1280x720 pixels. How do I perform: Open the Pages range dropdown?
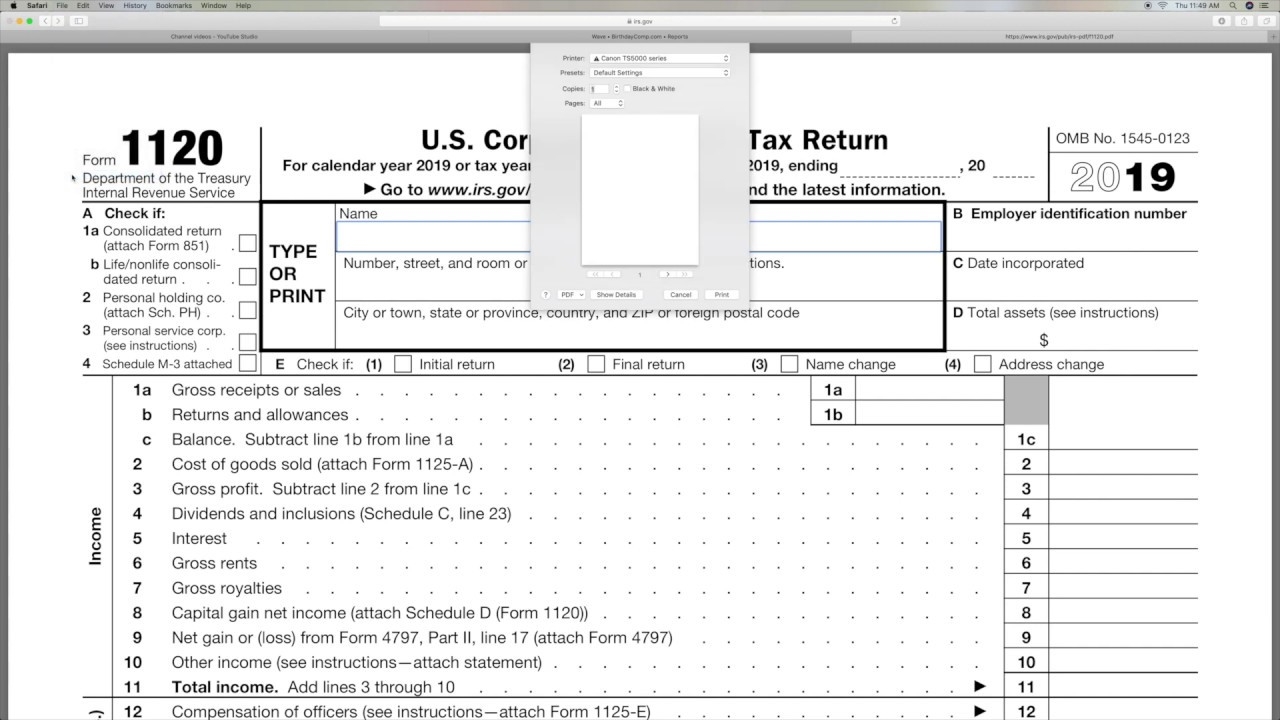[x=607, y=103]
